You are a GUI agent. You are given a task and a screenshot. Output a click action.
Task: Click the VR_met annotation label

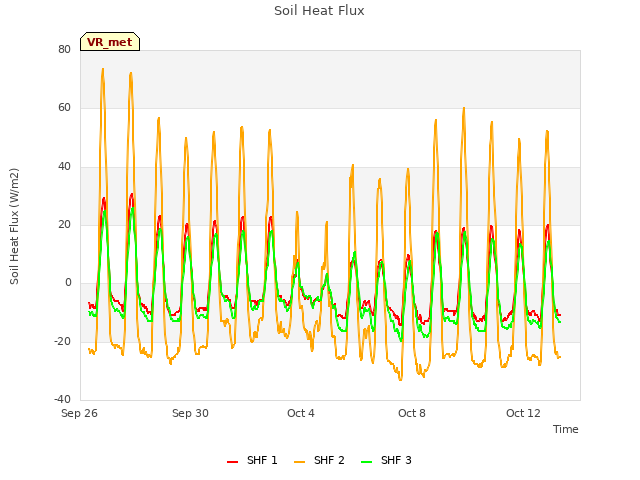pos(110,42)
